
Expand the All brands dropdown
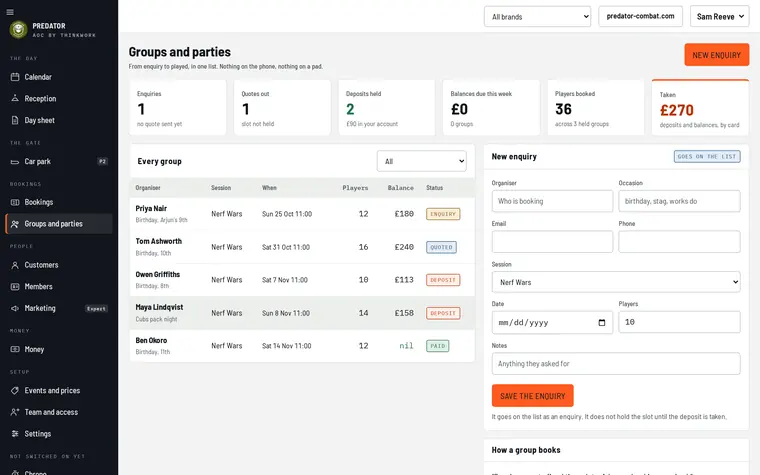pyautogui.click(x=537, y=16)
